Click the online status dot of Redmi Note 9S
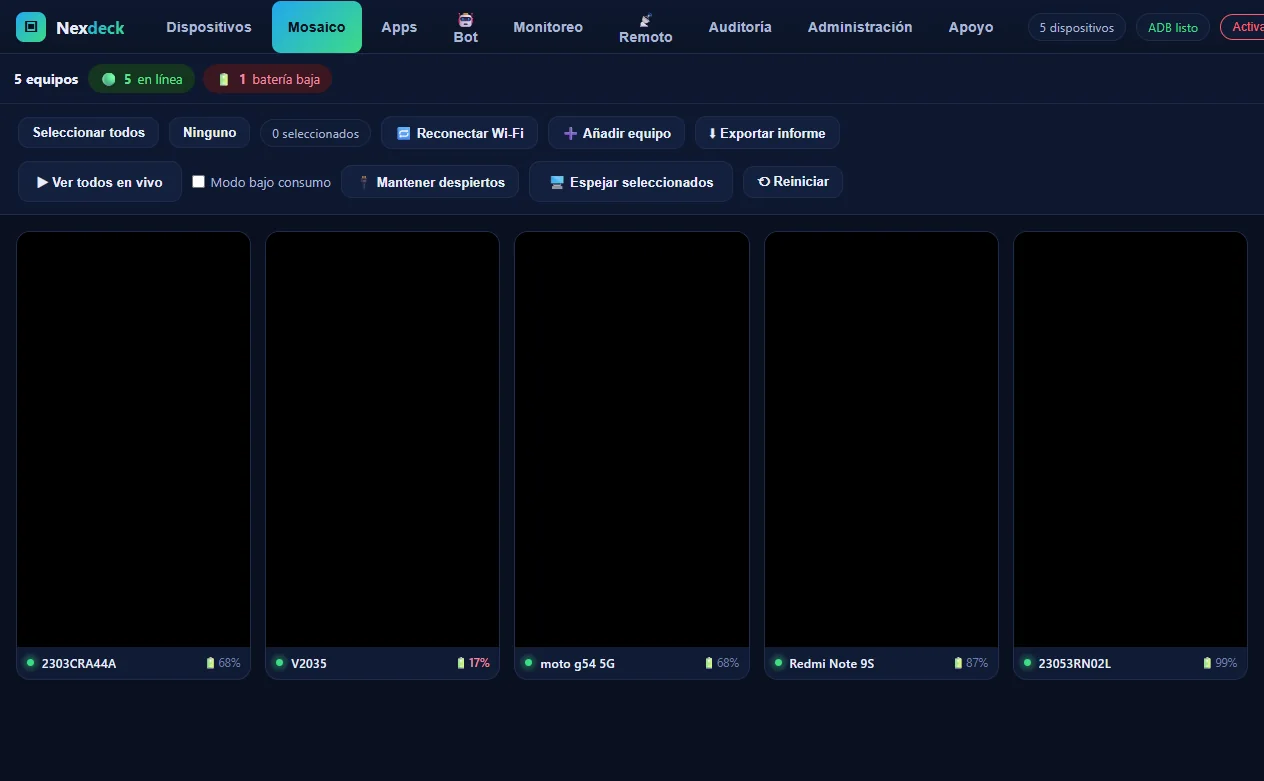 point(778,662)
